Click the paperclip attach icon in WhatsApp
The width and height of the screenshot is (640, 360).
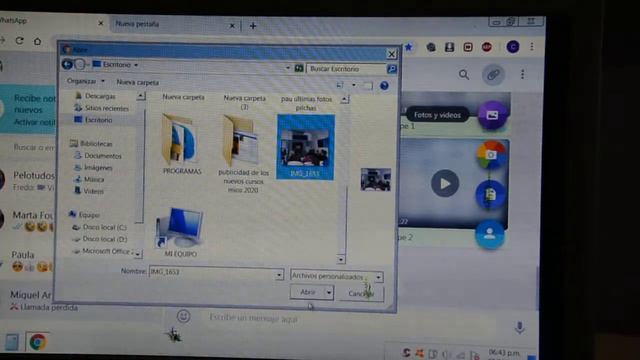(x=493, y=75)
